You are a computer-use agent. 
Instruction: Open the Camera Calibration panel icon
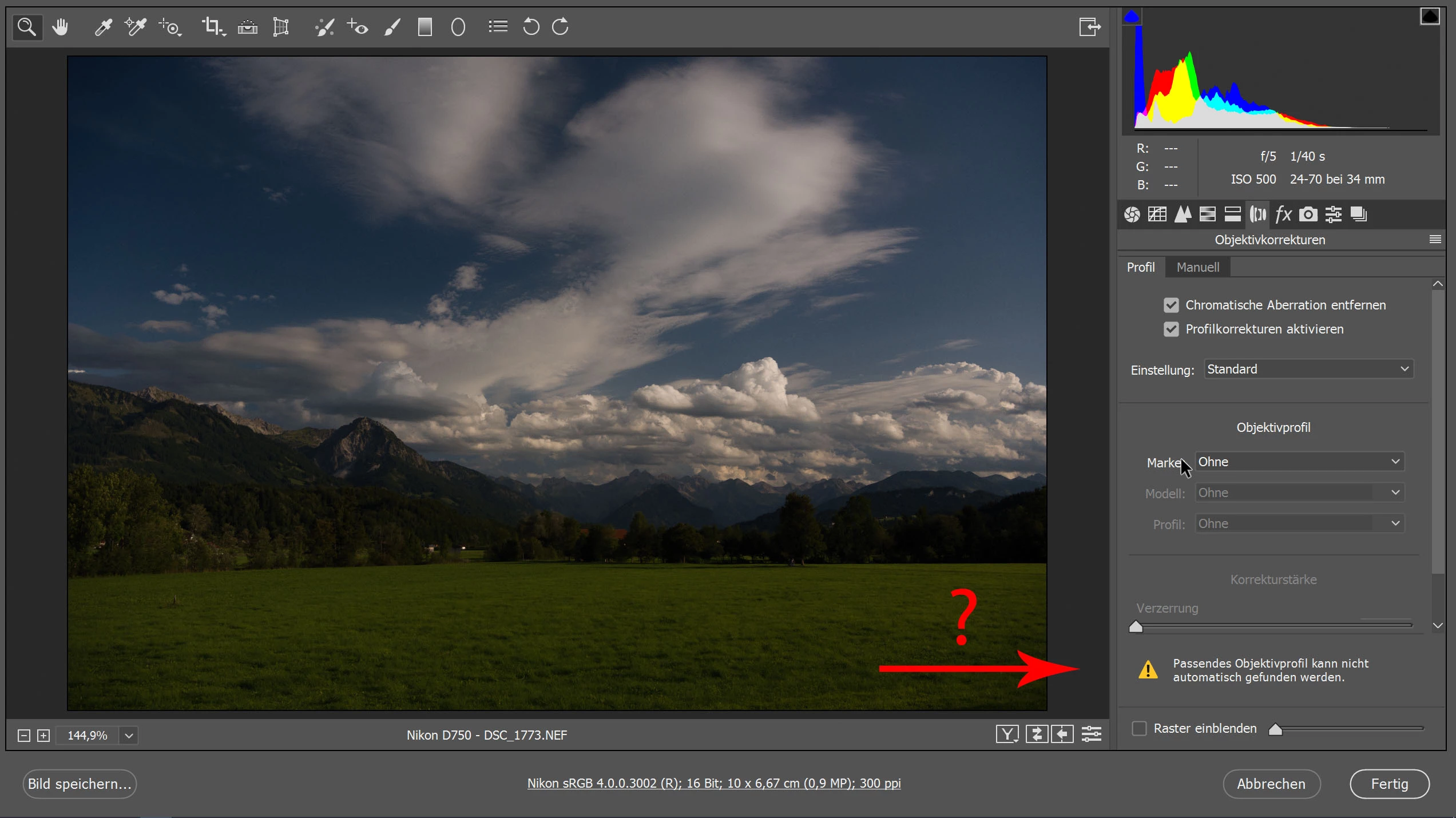pyautogui.click(x=1308, y=215)
